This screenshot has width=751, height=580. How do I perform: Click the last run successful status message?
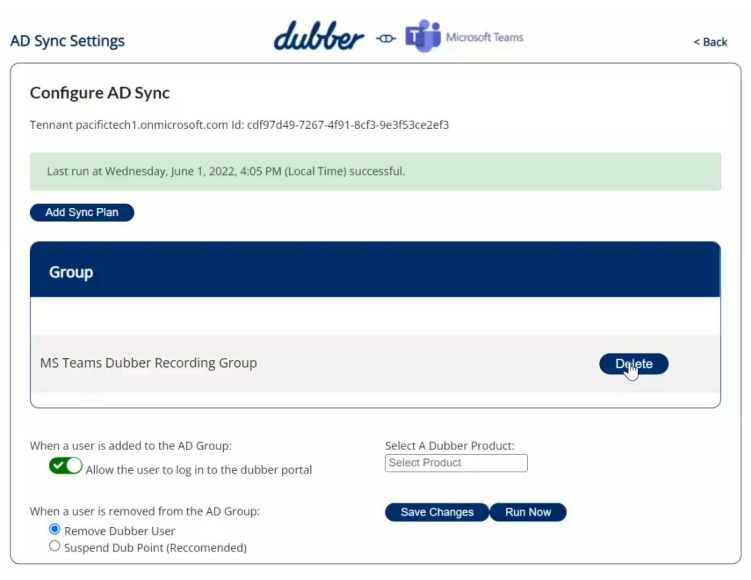tap(375, 171)
